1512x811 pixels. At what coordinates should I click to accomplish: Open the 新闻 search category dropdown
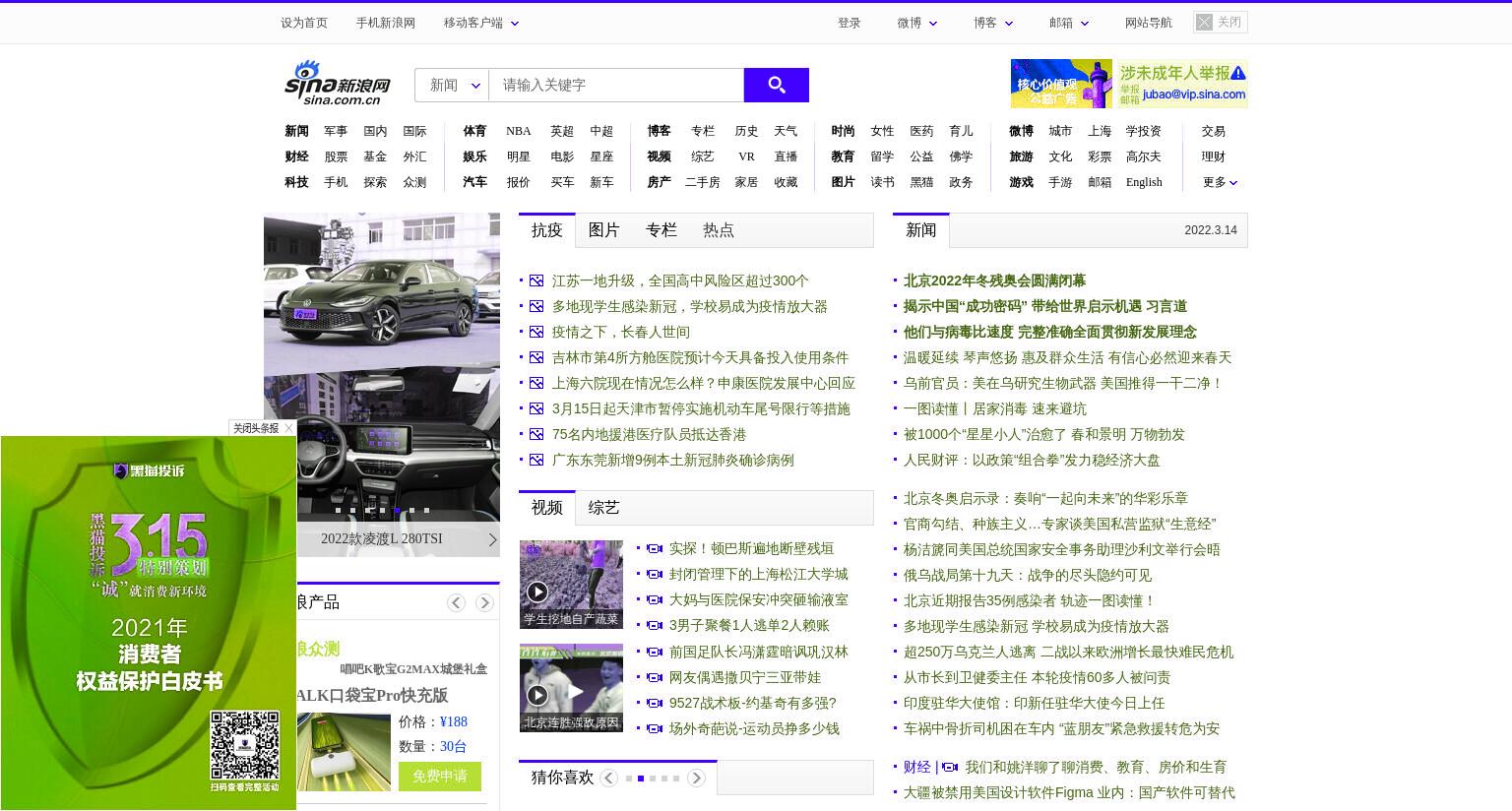coord(452,85)
